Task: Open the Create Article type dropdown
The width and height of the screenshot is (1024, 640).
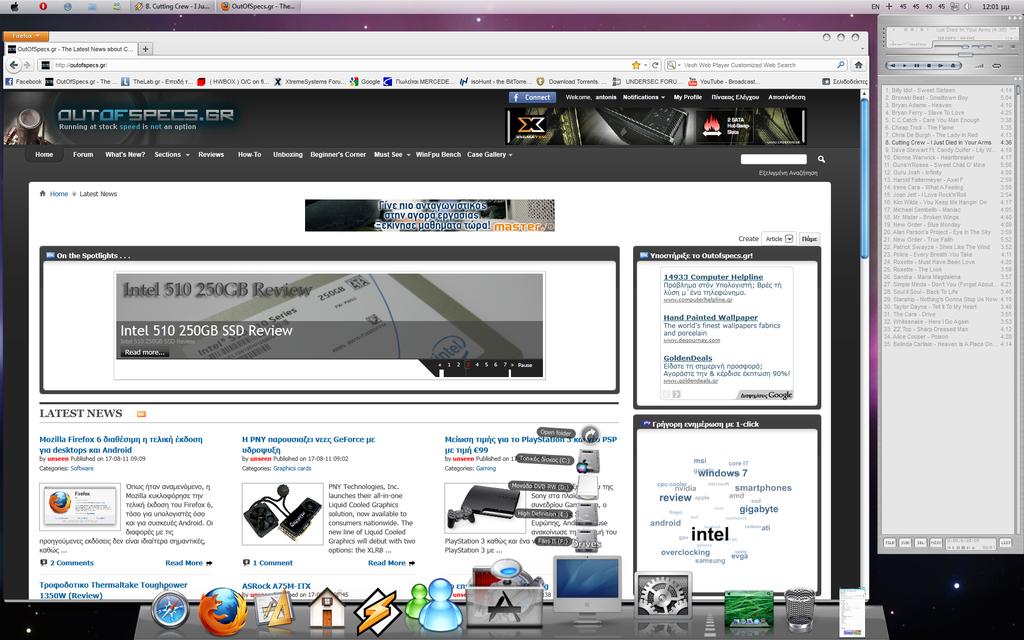Action: pyautogui.click(x=779, y=239)
